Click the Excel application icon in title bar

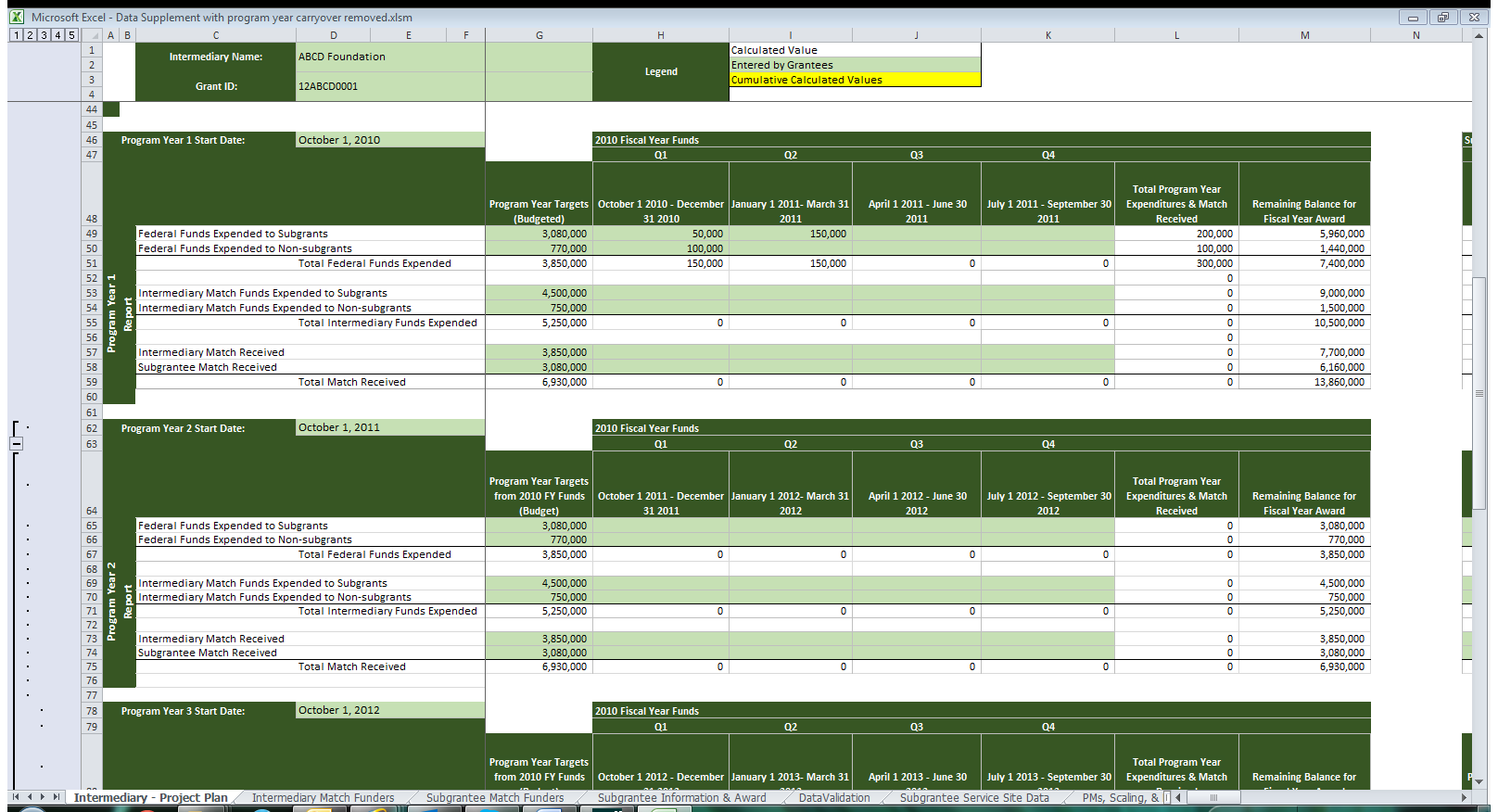17,17
